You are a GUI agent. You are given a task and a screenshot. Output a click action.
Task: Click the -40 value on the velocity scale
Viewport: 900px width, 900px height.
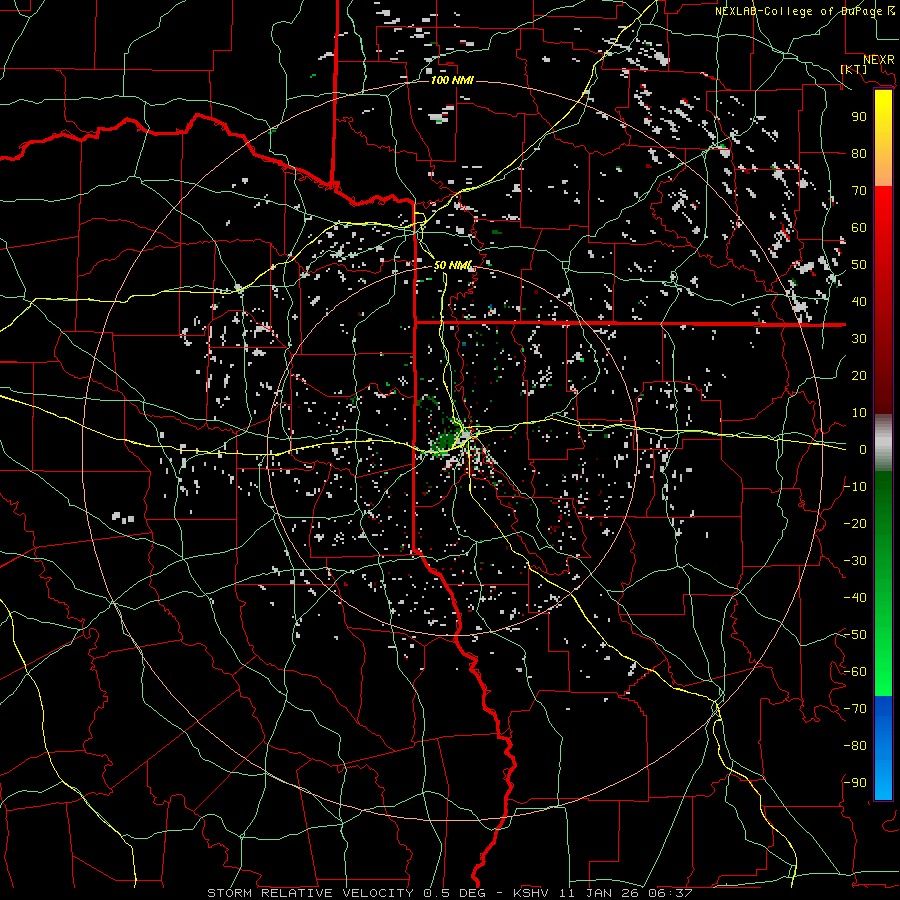[x=855, y=598]
